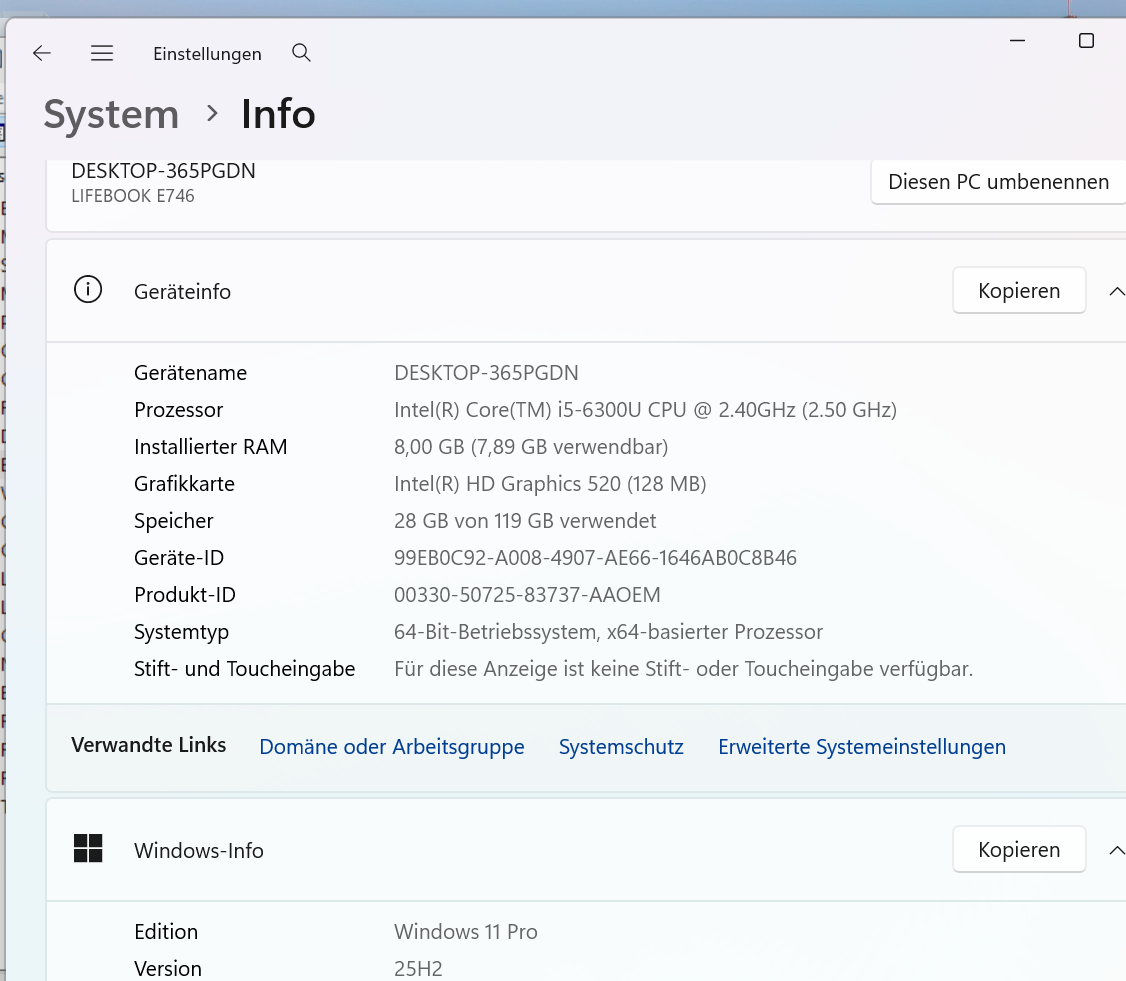Collapse the Geräteinfo section chevron
1126x981 pixels.
1117,292
